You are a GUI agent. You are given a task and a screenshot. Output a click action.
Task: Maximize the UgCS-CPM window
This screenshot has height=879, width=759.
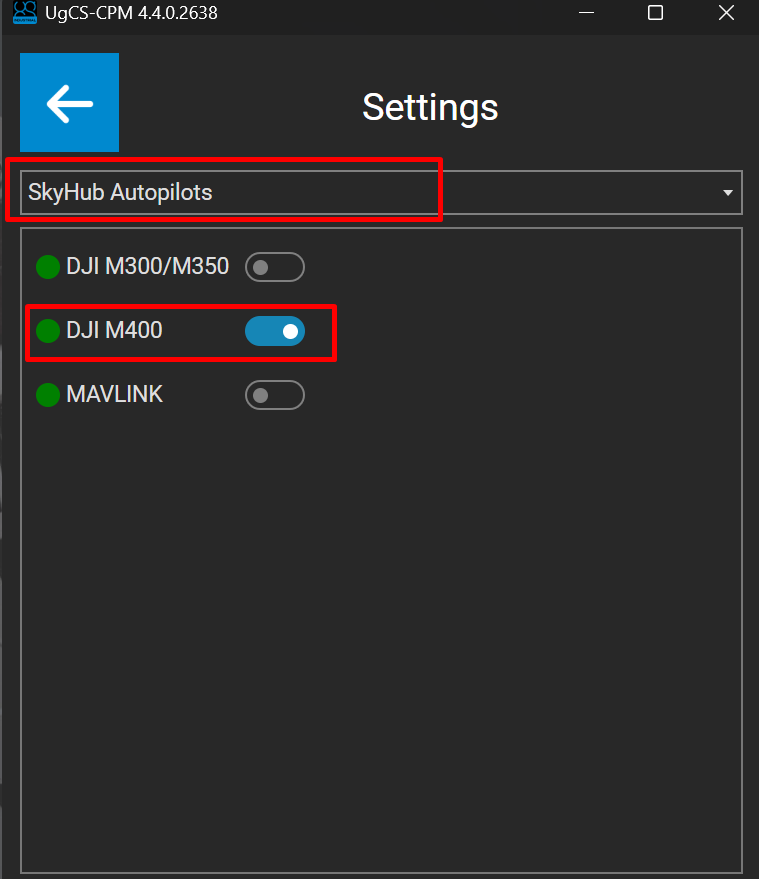(x=655, y=13)
